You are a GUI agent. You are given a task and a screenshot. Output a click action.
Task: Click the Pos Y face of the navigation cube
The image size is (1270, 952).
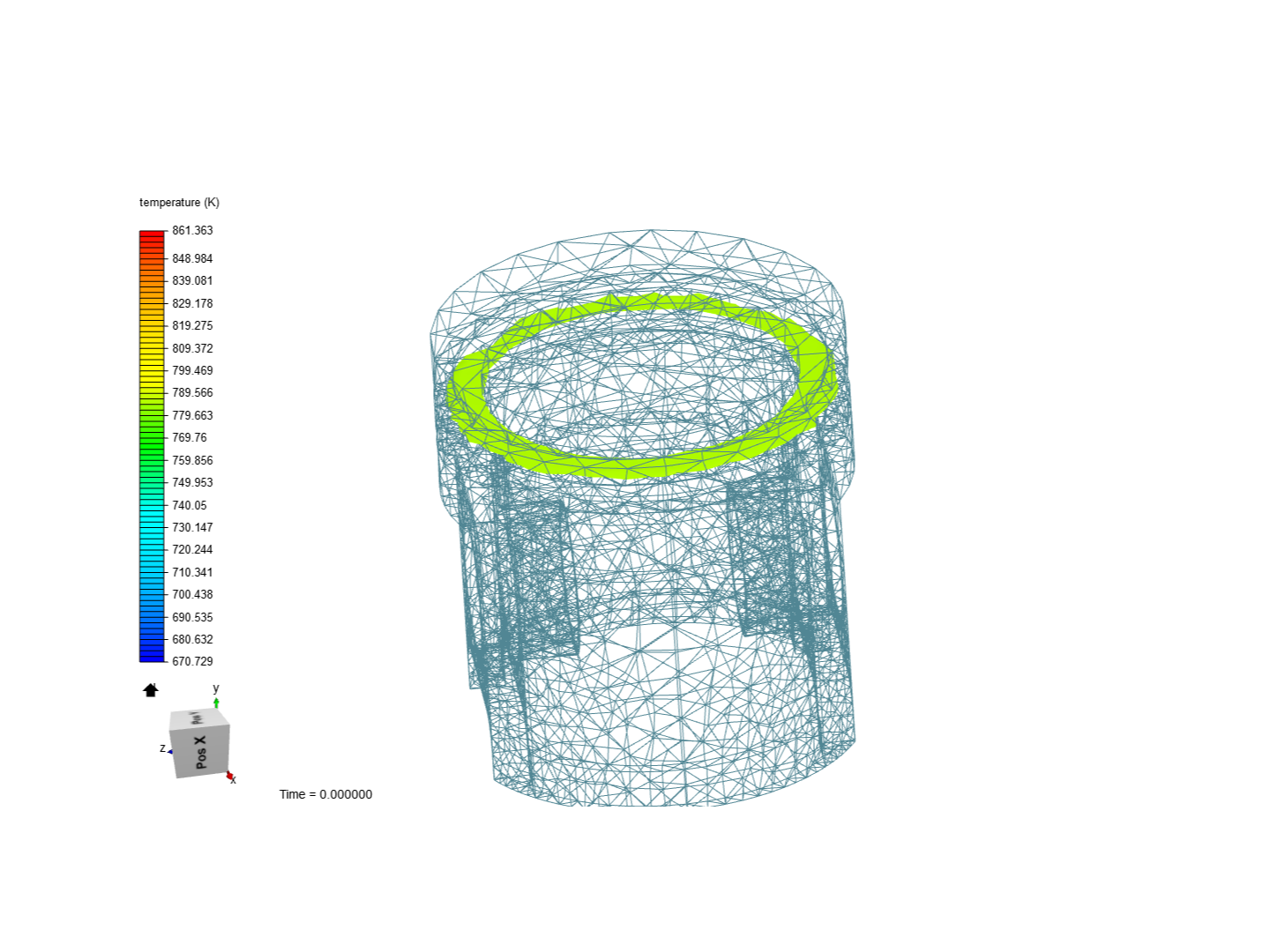tap(198, 720)
